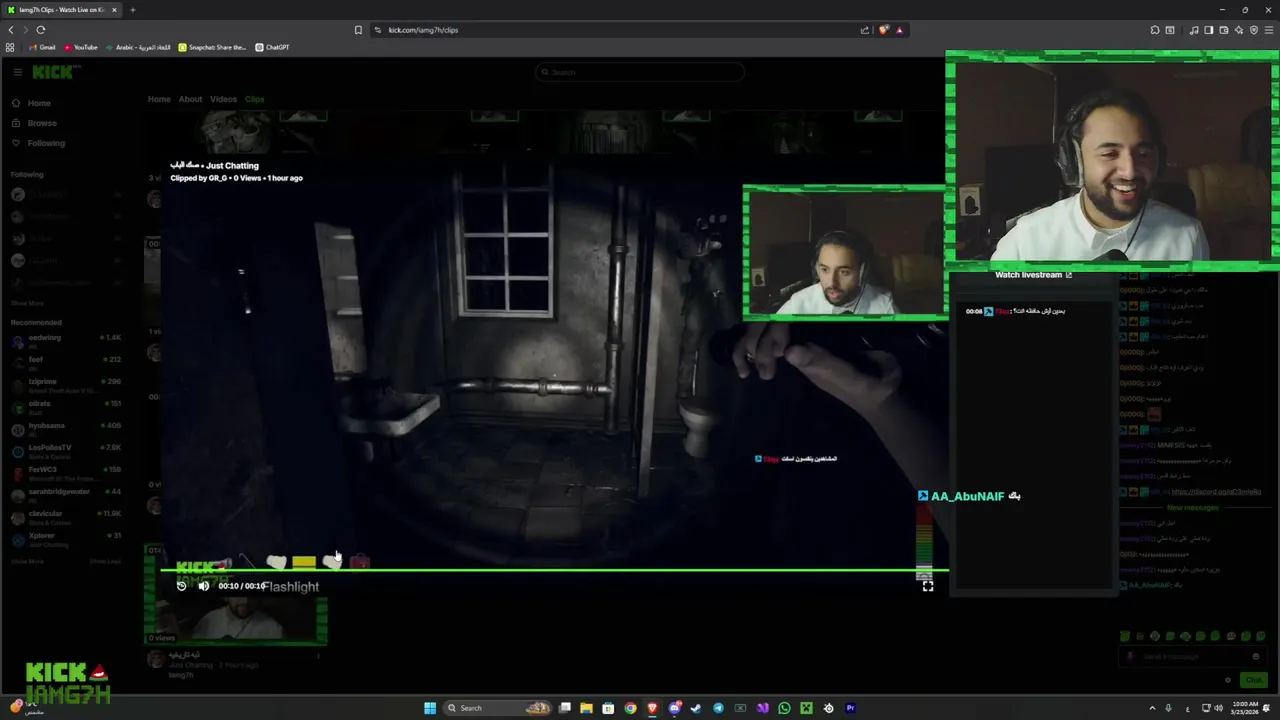
Task: Open a new browser tab
Action: pyautogui.click(x=132, y=10)
